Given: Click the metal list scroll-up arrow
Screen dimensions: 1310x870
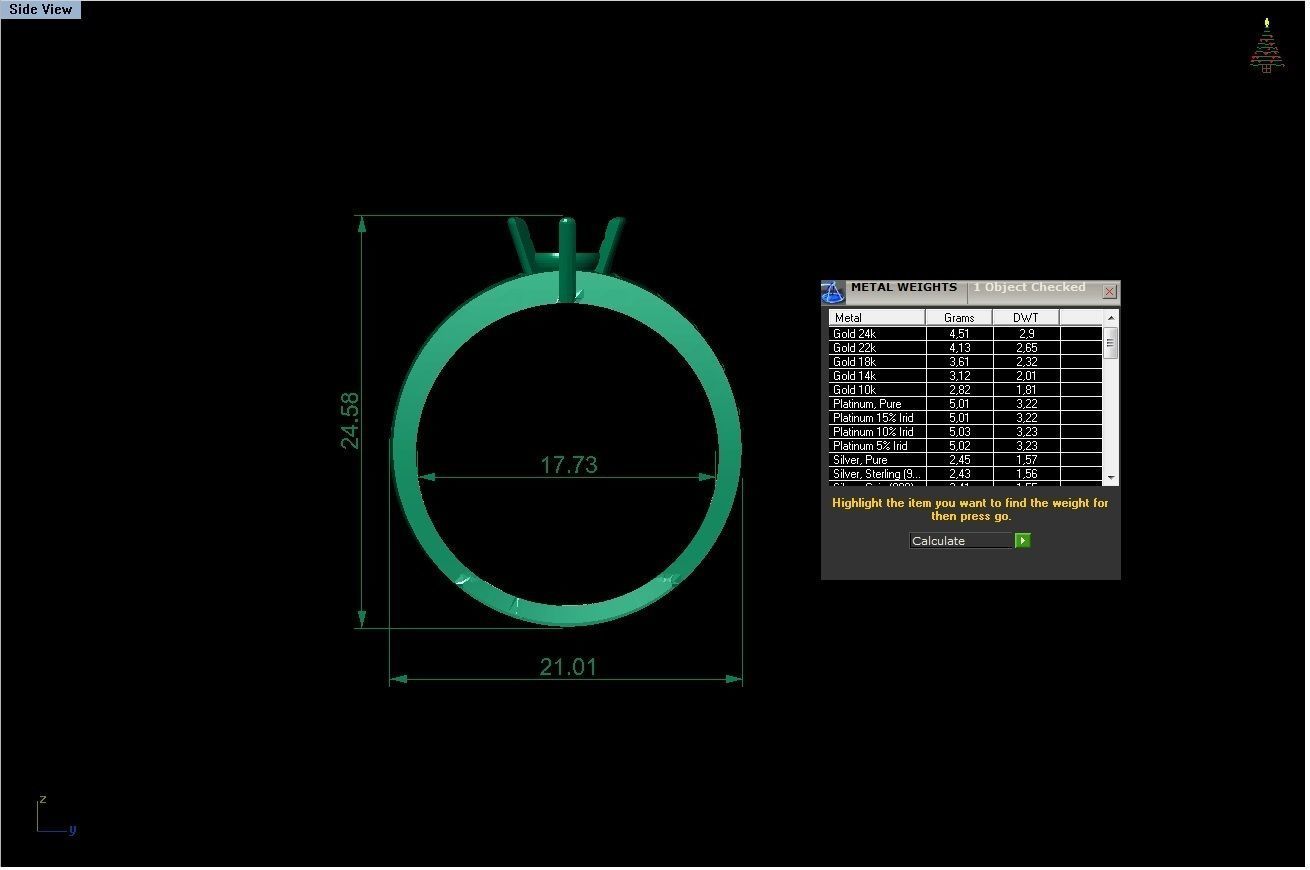Looking at the screenshot, I should pos(1110,318).
